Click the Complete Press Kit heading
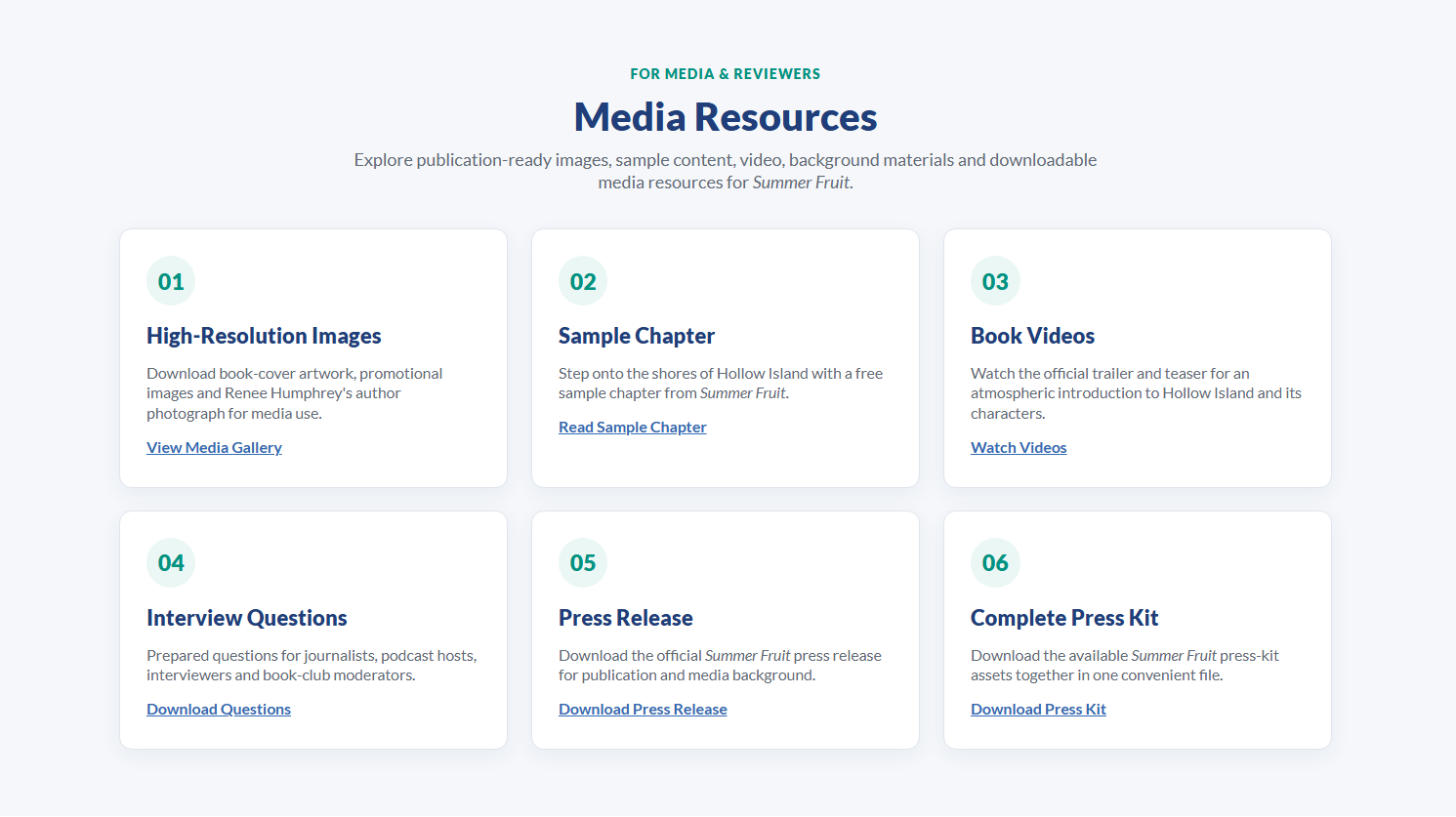Viewport: 1456px width, 817px height. pyautogui.click(x=1064, y=618)
